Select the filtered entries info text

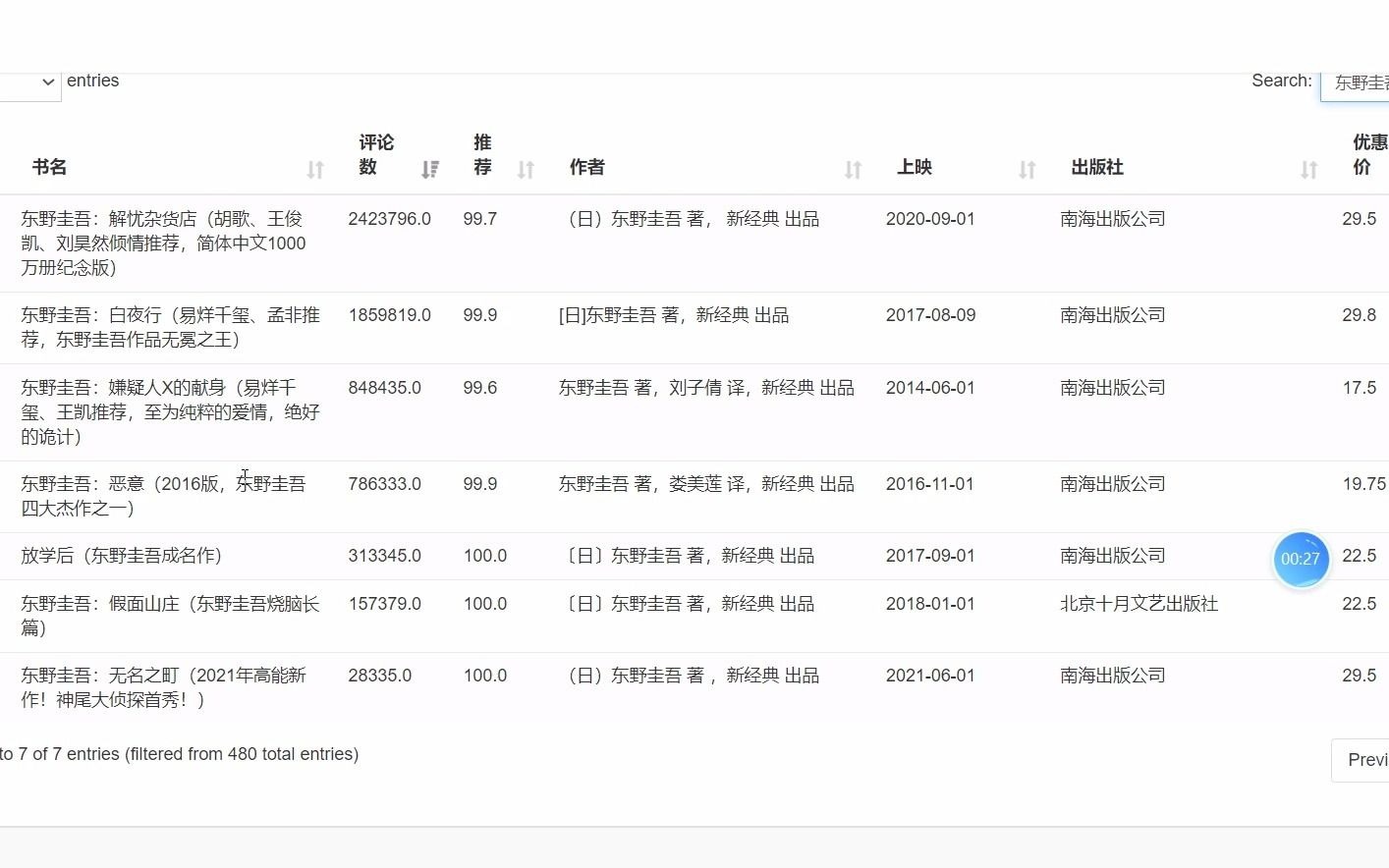[x=180, y=754]
